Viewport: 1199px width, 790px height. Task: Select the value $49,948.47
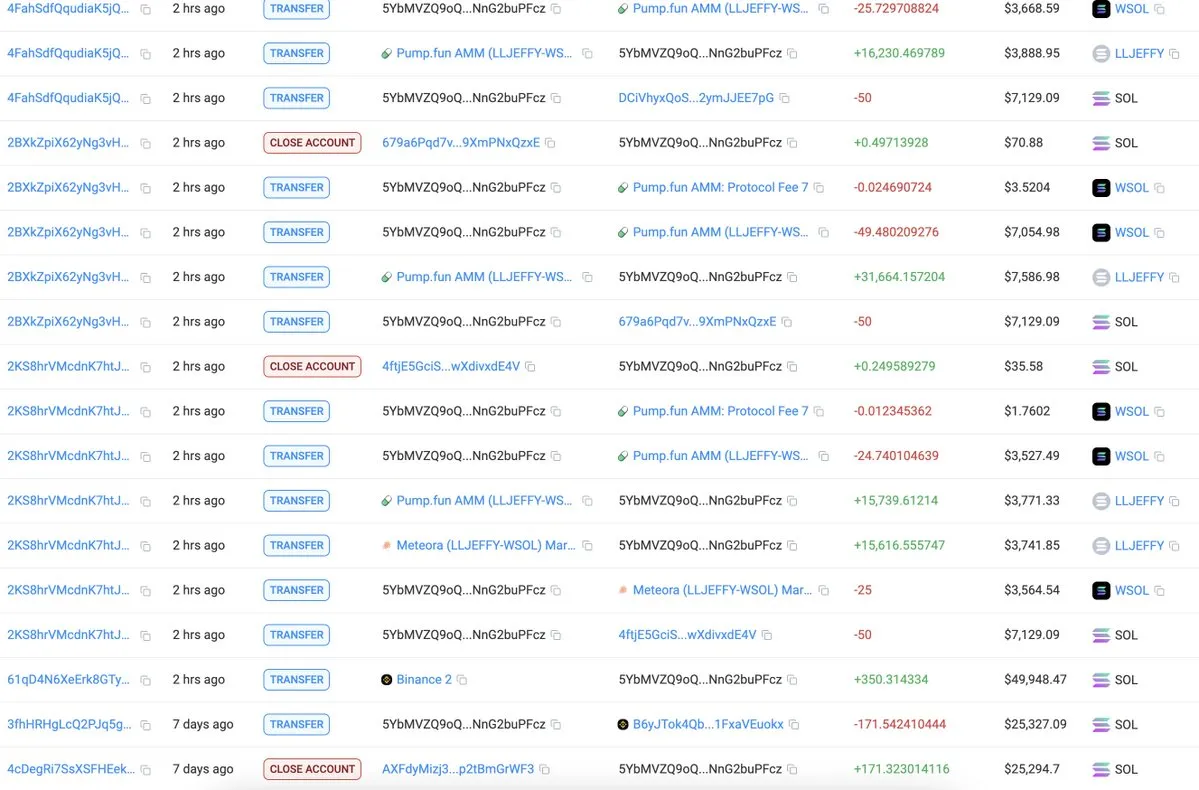coord(1035,679)
